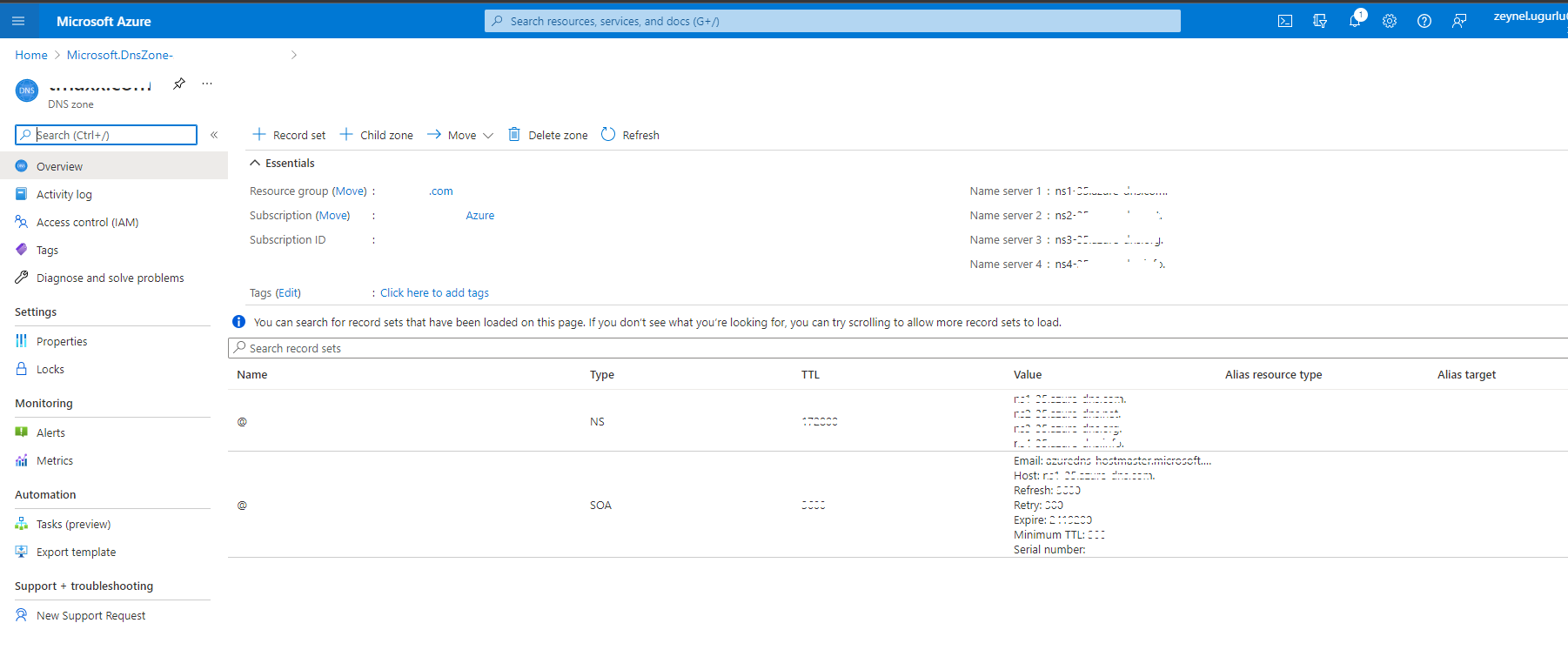The height and width of the screenshot is (670, 1568).
Task: Click the Edit link beside Tags
Action: point(288,292)
